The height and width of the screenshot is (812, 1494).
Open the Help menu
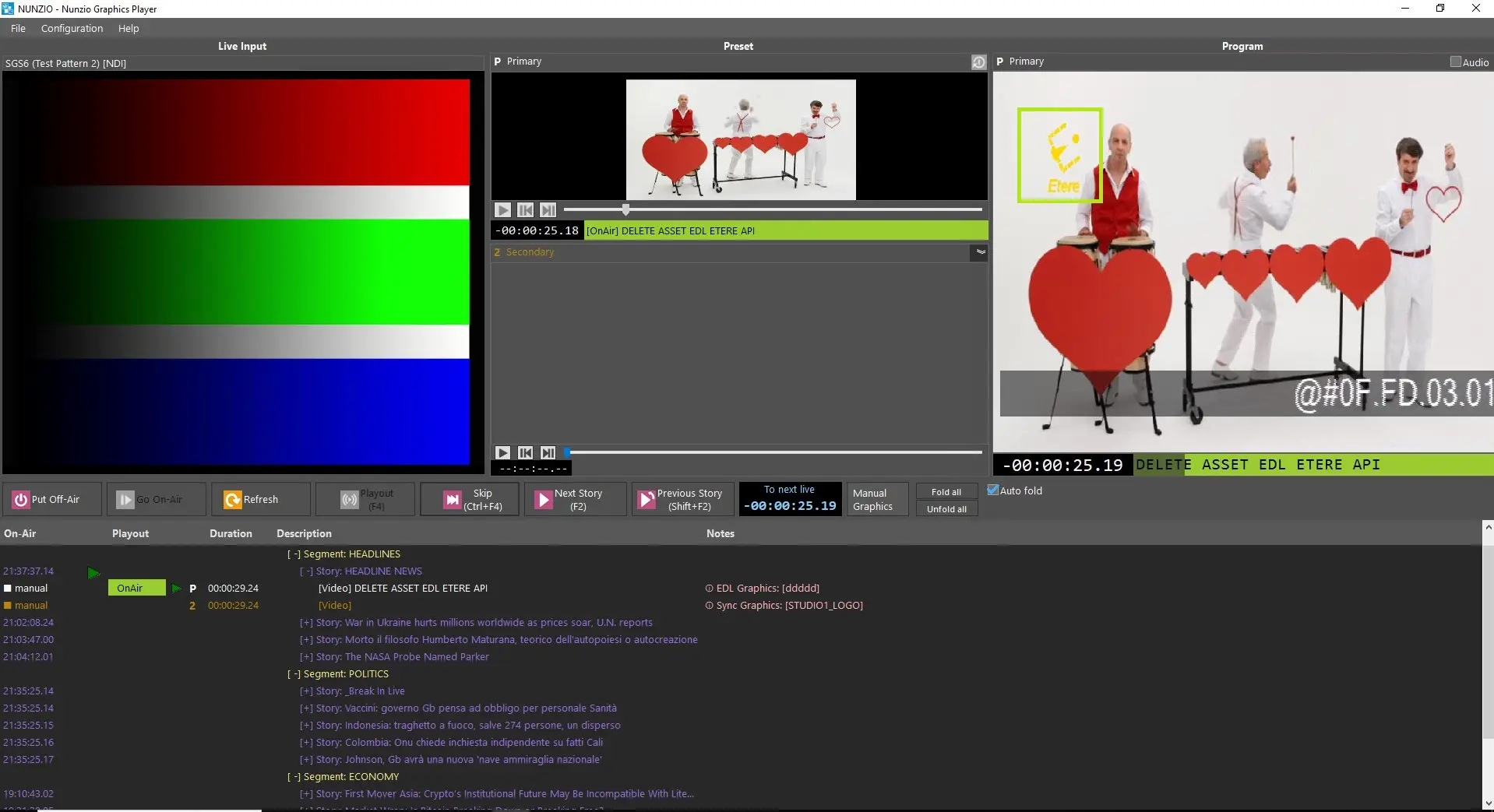coord(129,29)
